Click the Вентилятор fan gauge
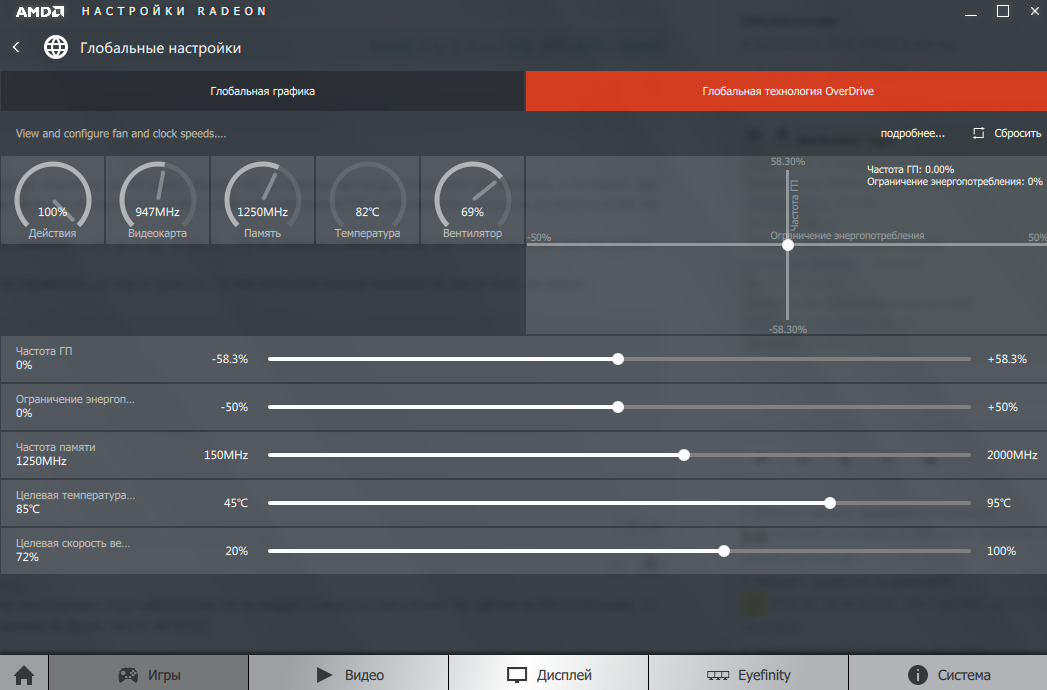The width and height of the screenshot is (1047, 690). (472, 199)
